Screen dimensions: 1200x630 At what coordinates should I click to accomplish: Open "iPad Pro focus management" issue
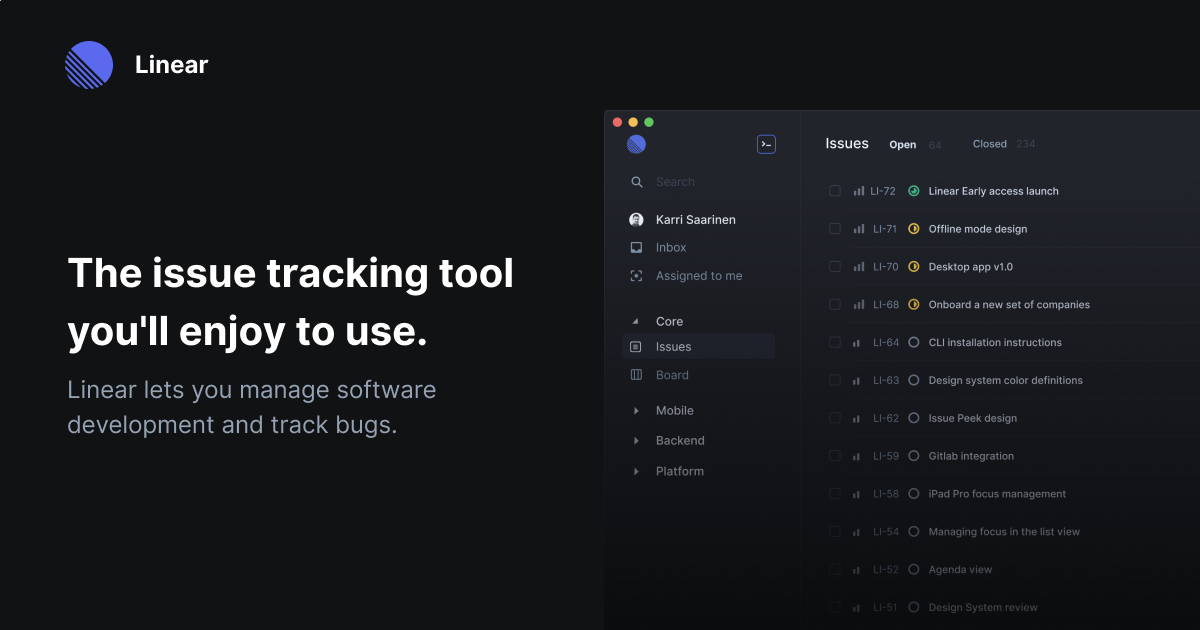point(997,494)
